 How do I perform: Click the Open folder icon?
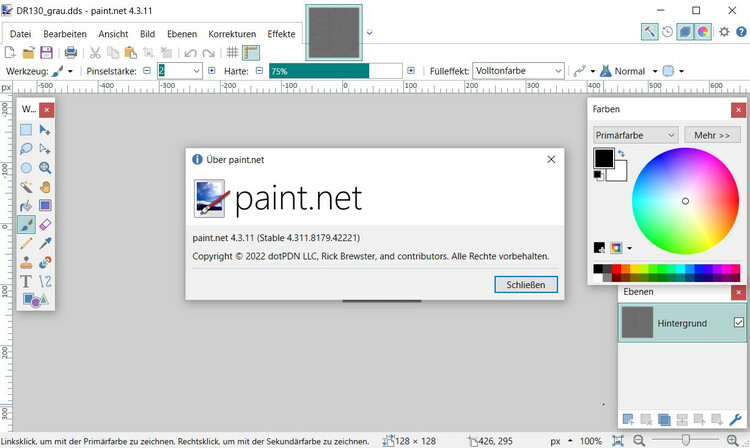(28, 52)
